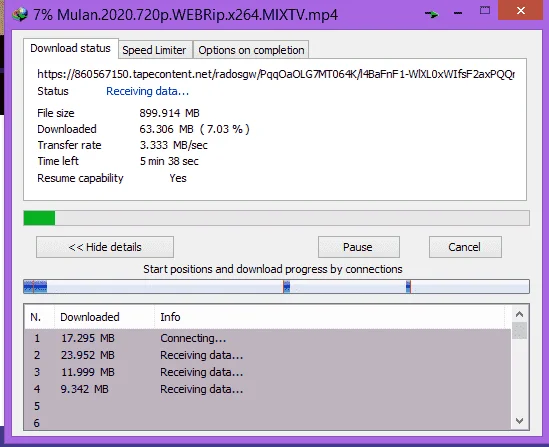The image size is (549, 447).
Task: Select empty connection row 6
Action: pyautogui.click(x=268, y=422)
